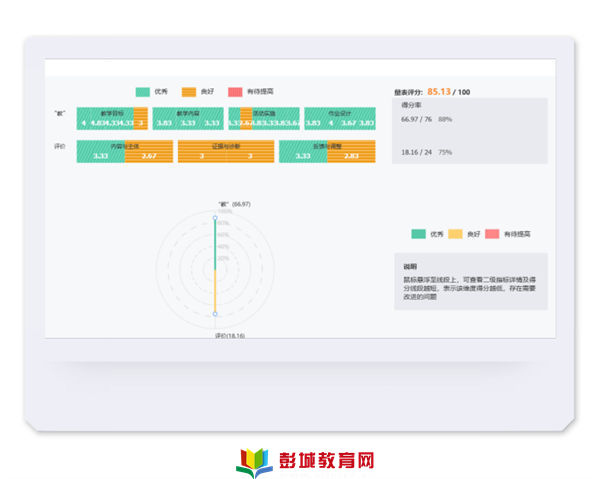Select the 教学目标 bar segment
Viewport: 600px width, 479px height.
112,119
